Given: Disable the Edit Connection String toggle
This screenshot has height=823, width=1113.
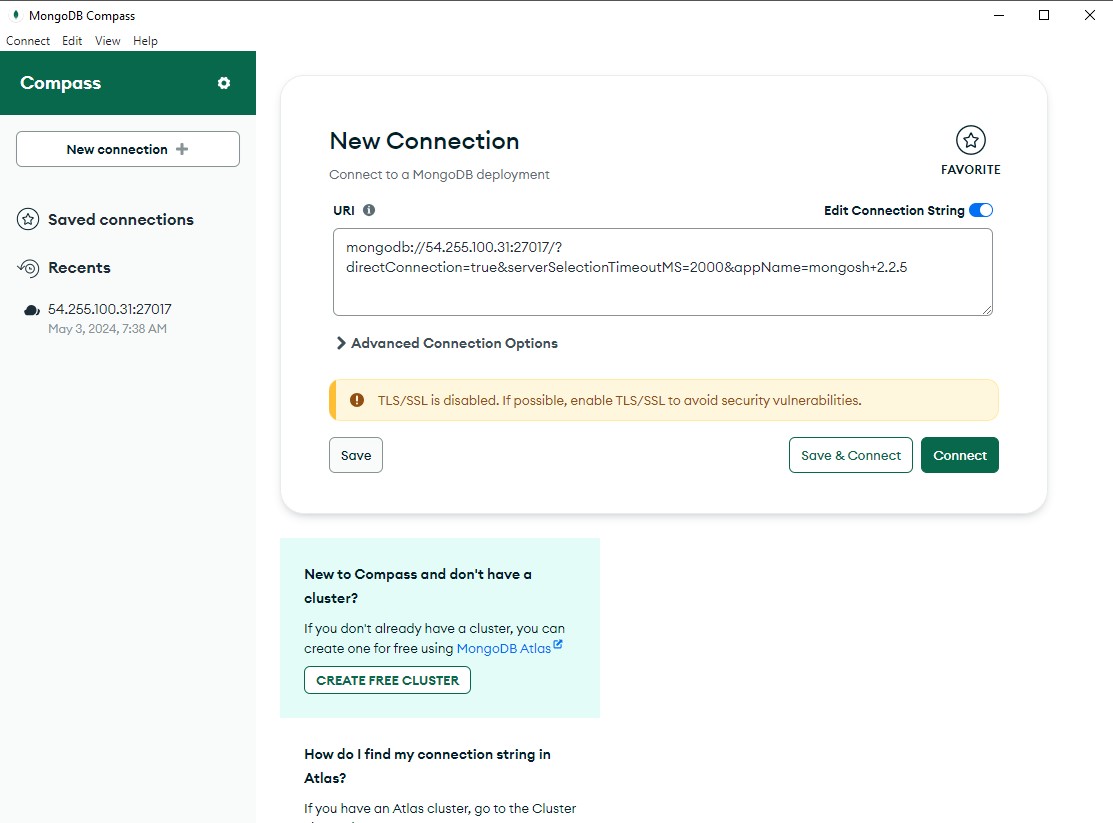Looking at the screenshot, I should pyautogui.click(x=981, y=210).
